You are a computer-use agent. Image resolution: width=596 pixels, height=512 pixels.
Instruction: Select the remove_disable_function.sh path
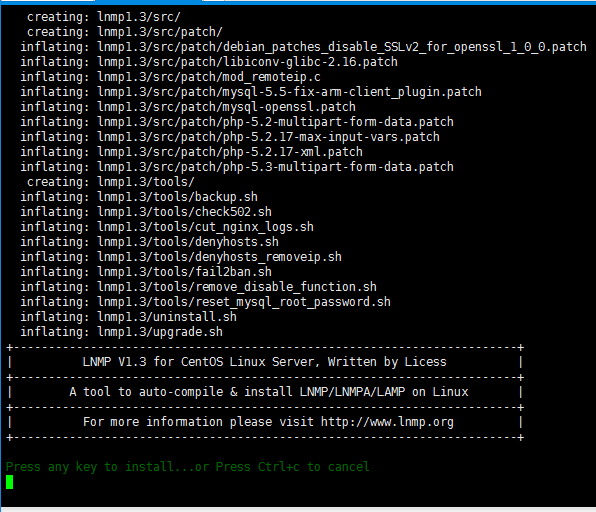[237, 287]
